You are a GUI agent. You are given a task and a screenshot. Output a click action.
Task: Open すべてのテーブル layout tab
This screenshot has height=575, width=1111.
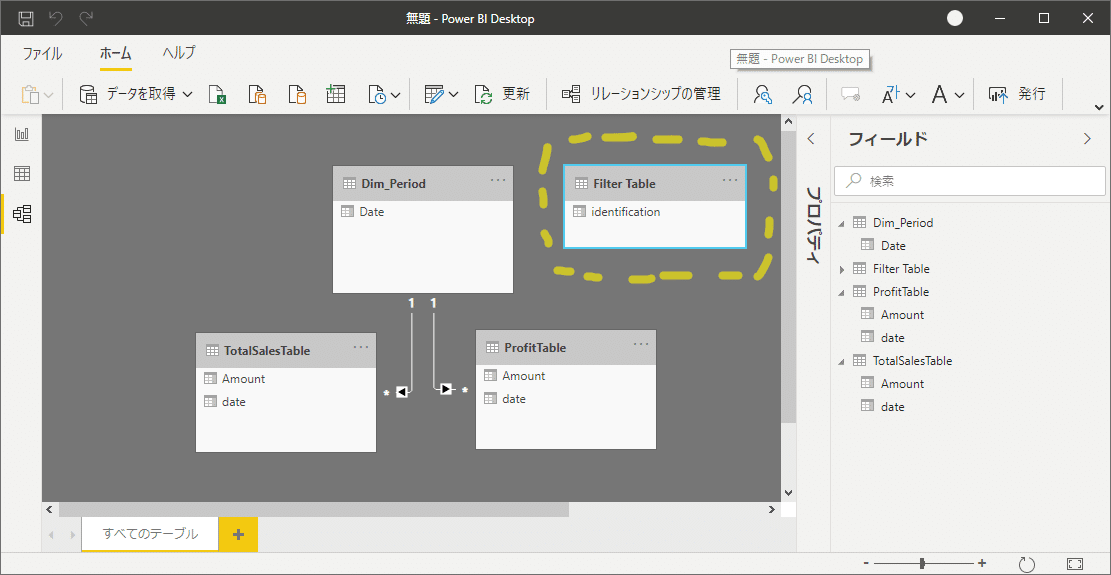click(x=150, y=534)
